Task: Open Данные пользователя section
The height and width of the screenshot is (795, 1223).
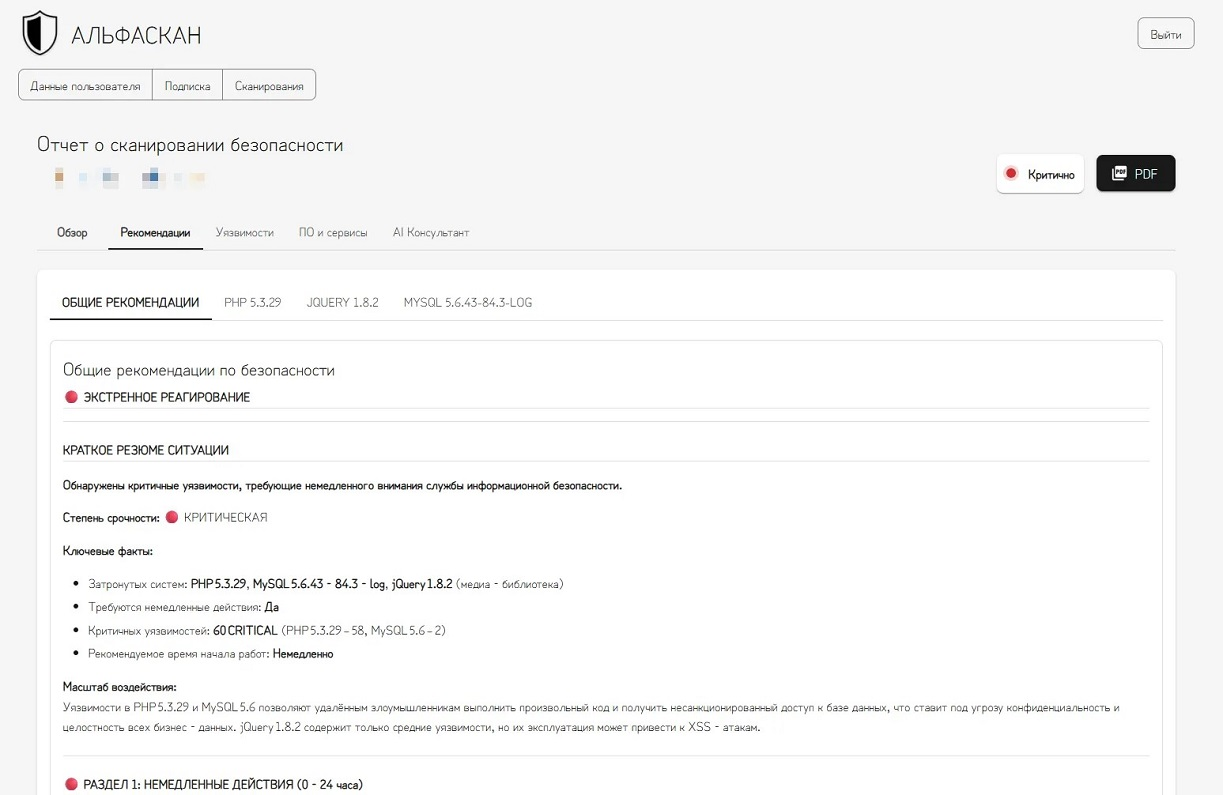Action: coord(85,86)
